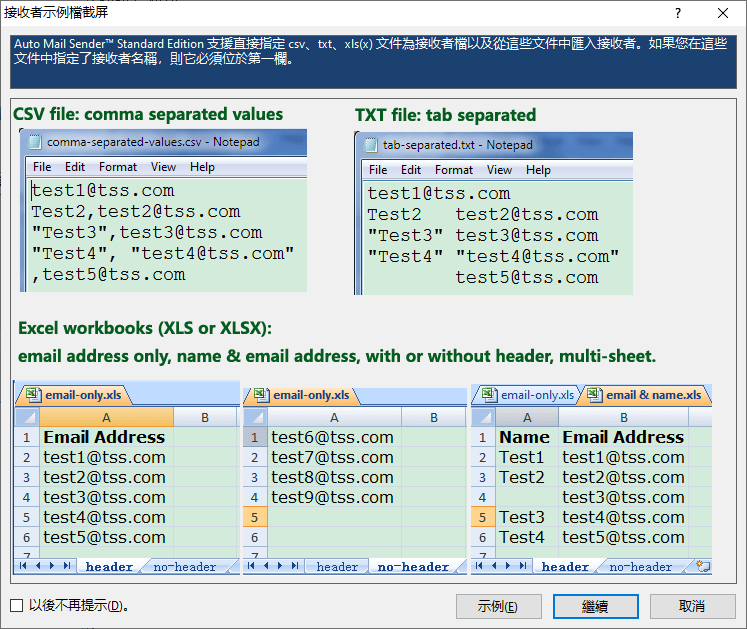Screen dimensions: 747x629
Task: Select header sheet tab in email & name.xls workbook
Action: [565, 567]
